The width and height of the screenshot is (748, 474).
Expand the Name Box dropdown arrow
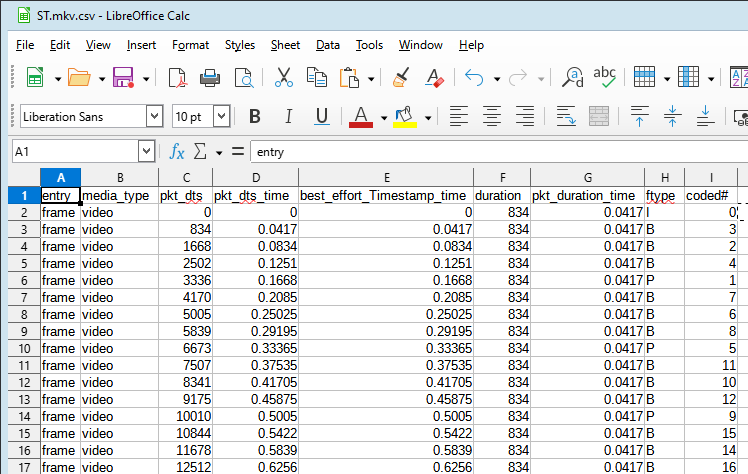[x=146, y=151]
